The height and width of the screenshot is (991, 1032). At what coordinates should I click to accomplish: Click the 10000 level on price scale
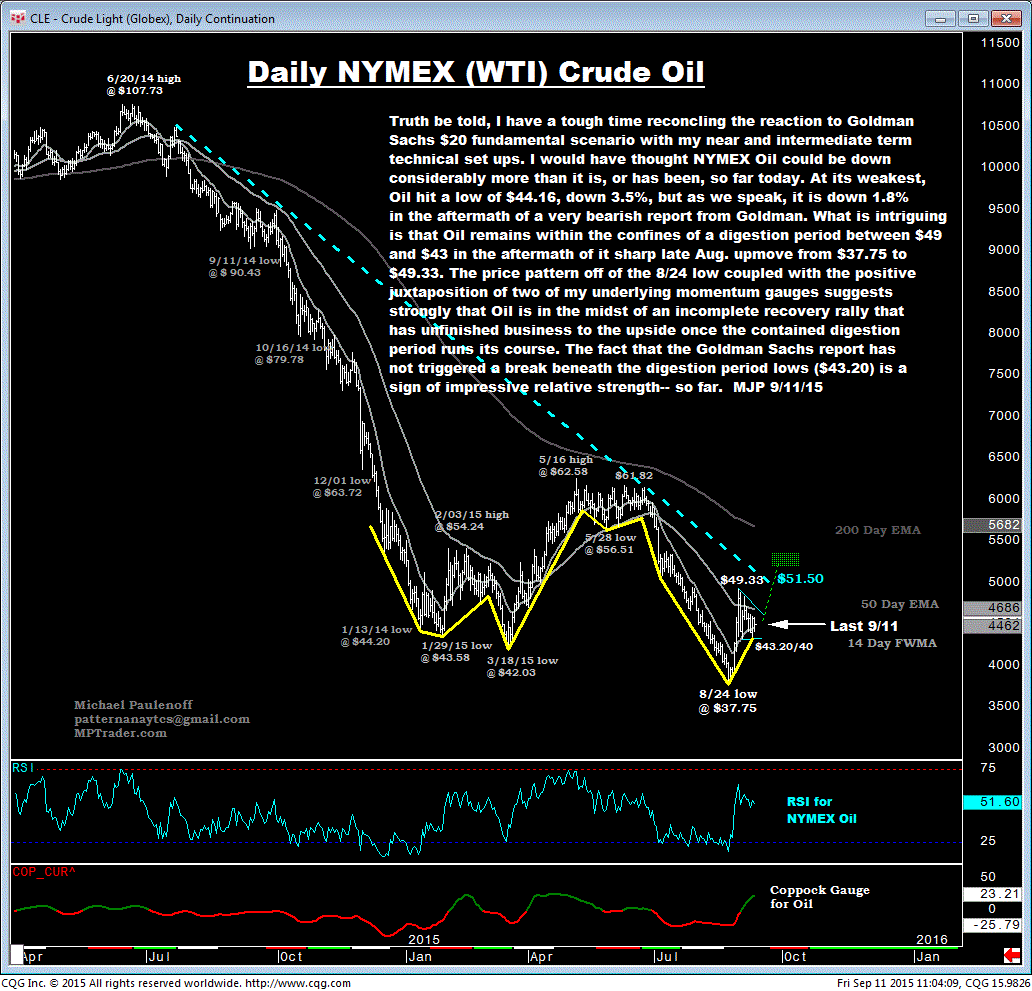[1000, 167]
